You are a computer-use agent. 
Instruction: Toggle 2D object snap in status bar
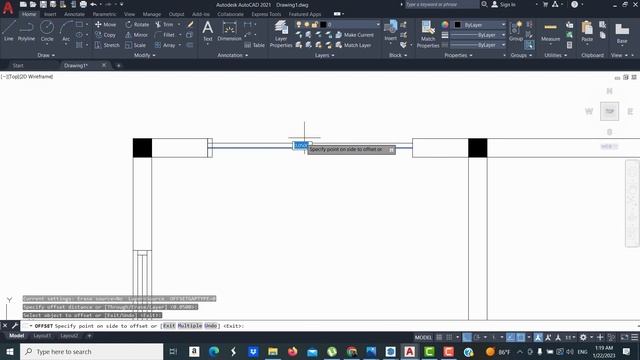point(520,337)
